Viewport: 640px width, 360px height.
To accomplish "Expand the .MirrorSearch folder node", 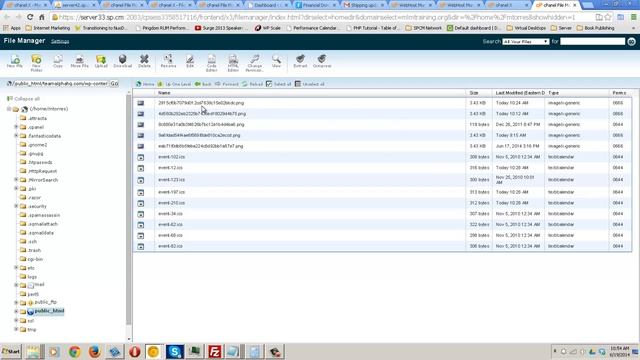I will click(x=16, y=180).
